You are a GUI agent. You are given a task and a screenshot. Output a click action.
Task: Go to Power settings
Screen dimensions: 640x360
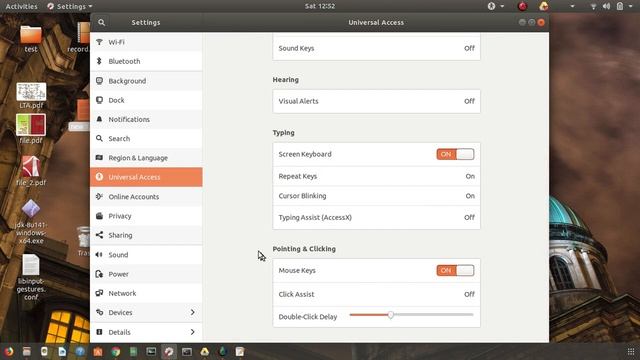pyautogui.click(x=146, y=274)
